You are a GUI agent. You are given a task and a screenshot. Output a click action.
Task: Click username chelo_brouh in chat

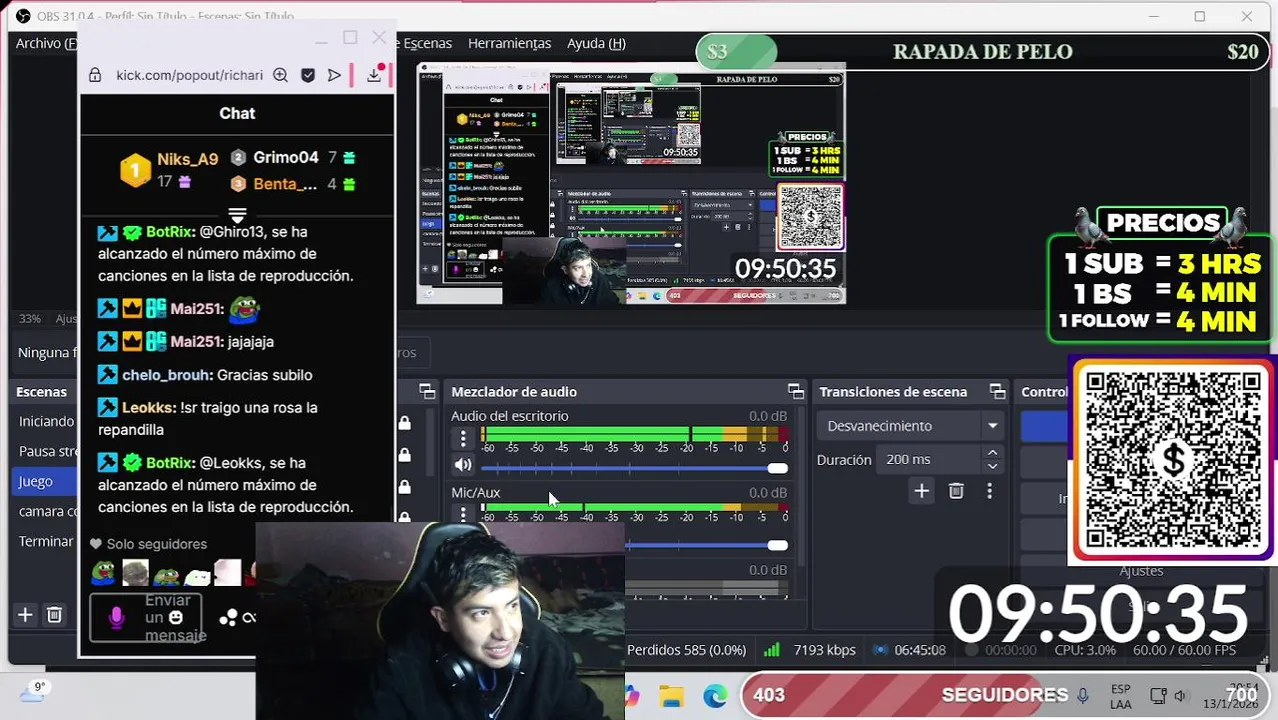coord(167,375)
